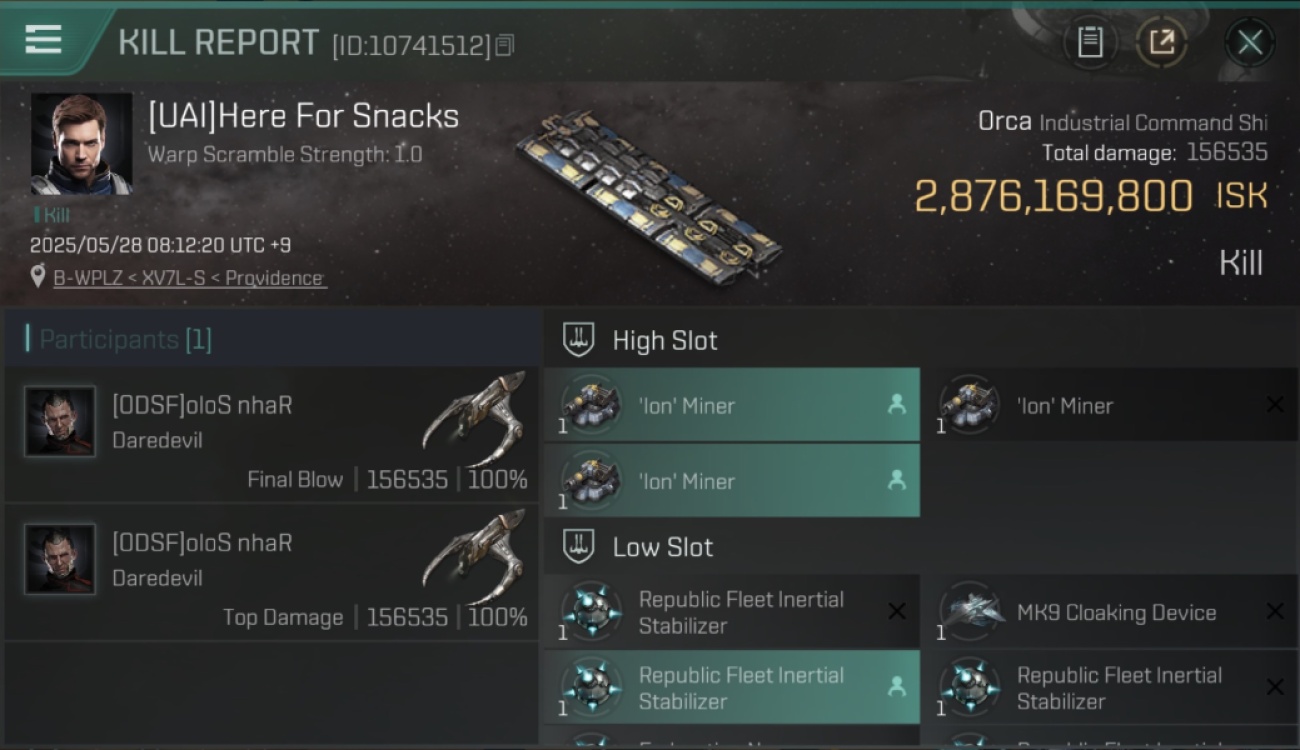The height and width of the screenshot is (750, 1300).
Task: Share the kill report externally
Action: [x=1161, y=42]
